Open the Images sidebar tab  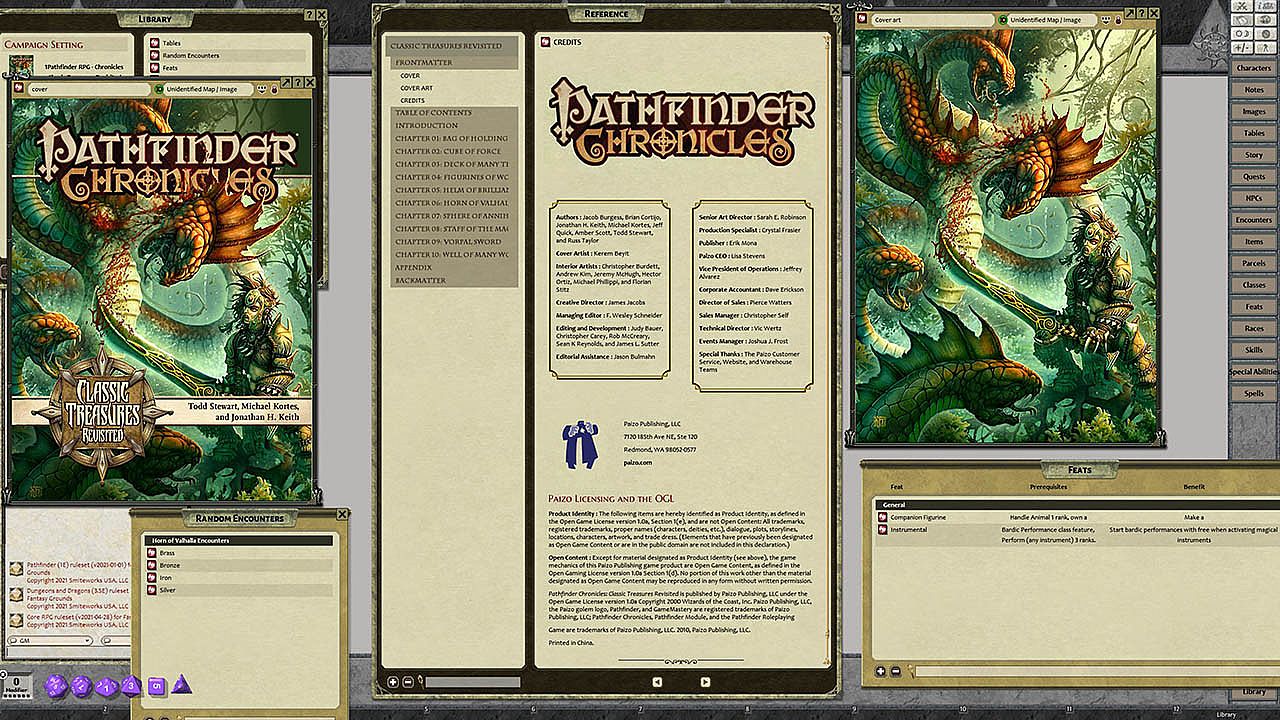click(1254, 111)
